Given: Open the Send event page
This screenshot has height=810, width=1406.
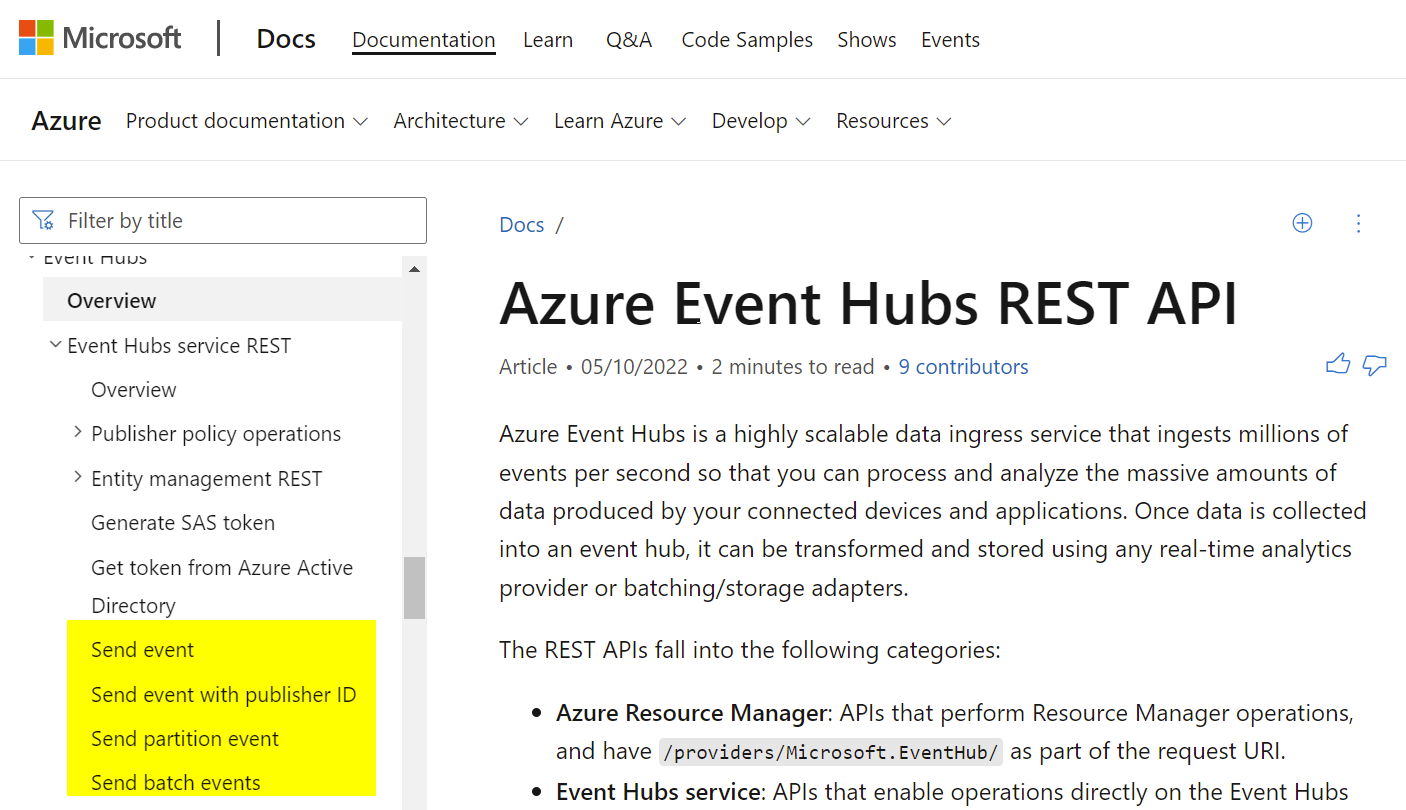Looking at the screenshot, I should [x=143, y=650].
